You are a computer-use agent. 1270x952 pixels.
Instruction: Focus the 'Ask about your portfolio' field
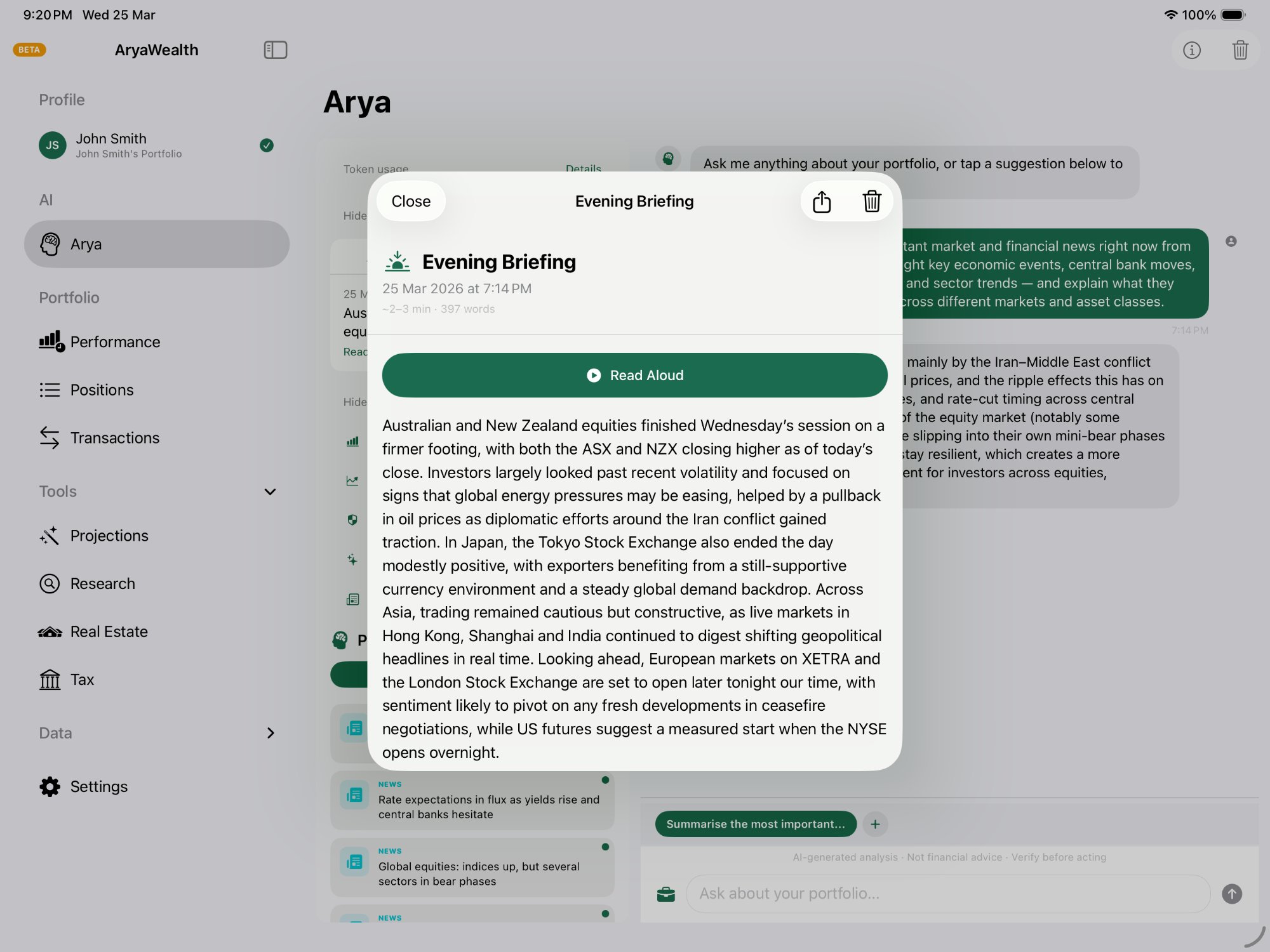(947, 894)
